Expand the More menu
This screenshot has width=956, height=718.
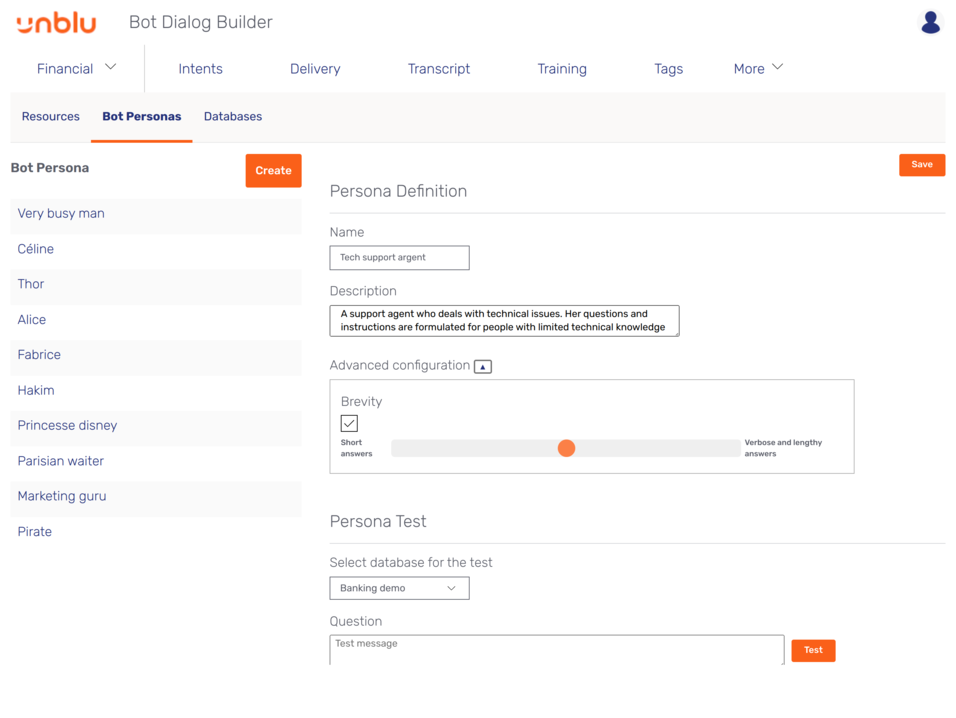coord(758,68)
